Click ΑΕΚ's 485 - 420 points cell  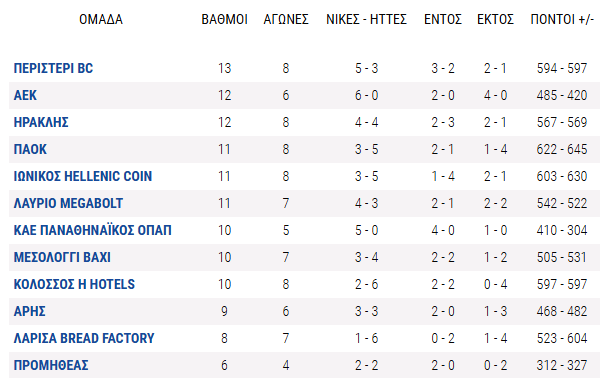click(562, 95)
